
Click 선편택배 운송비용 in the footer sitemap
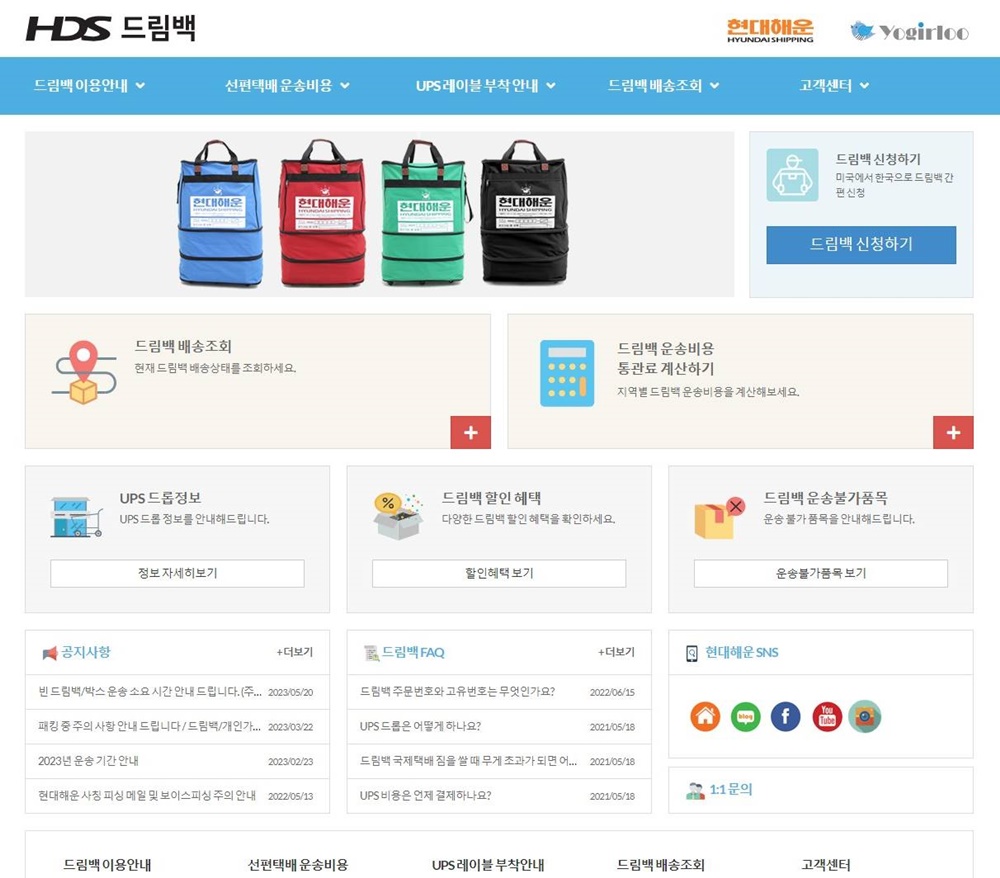coord(298,865)
